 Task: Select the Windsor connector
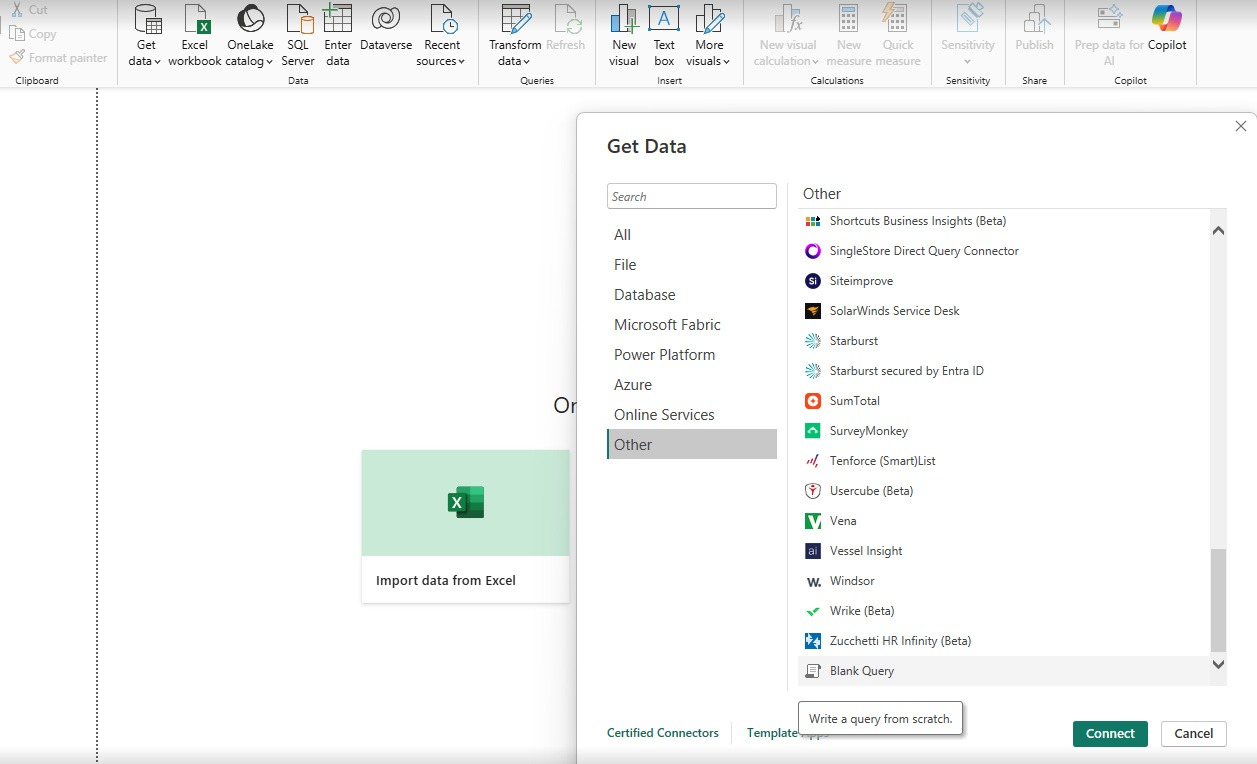(x=1004, y=581)
